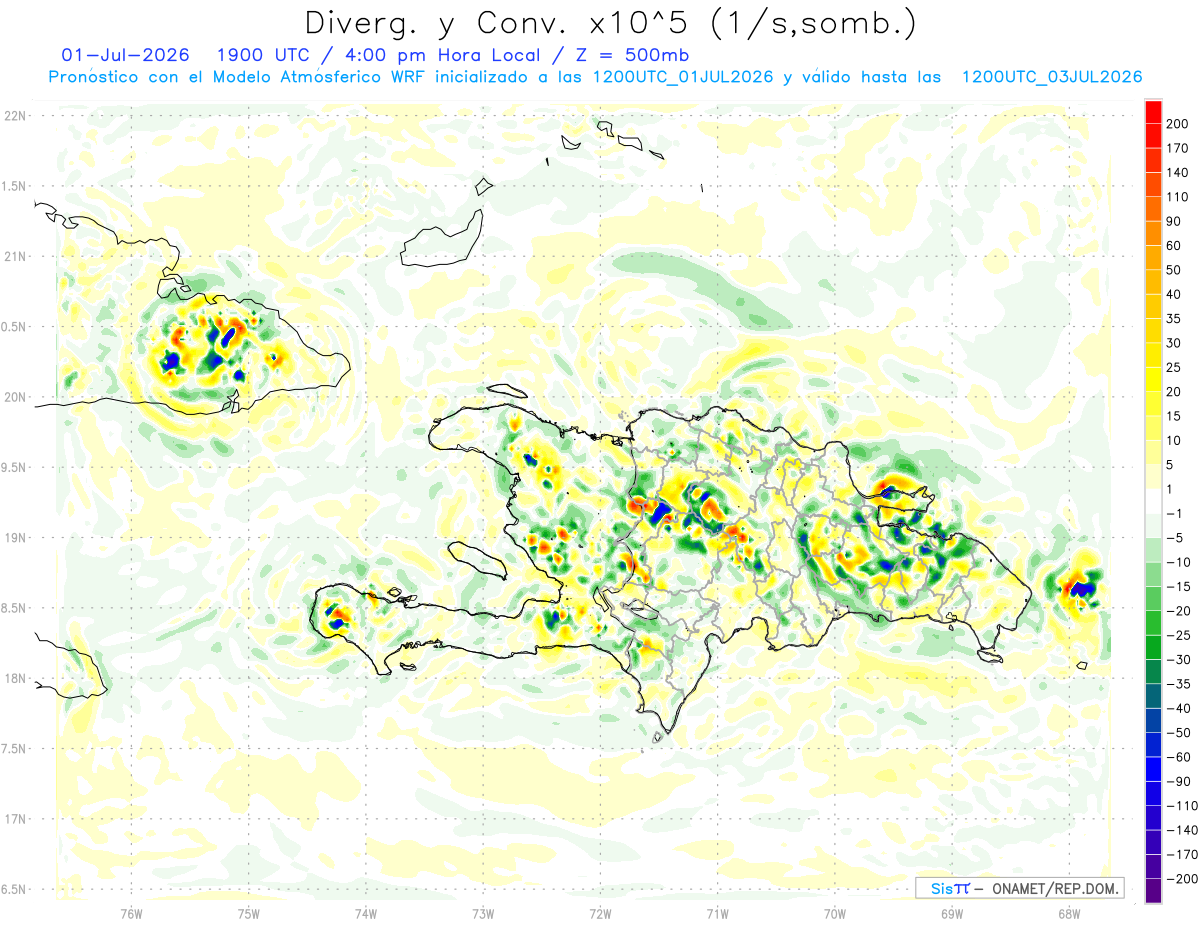The height and width of the screenshot is (927, 1200).
Task: Click the initialization time "1200UTC_01JUL2026"
Action: pyautogui.click(x=683, y=77)
